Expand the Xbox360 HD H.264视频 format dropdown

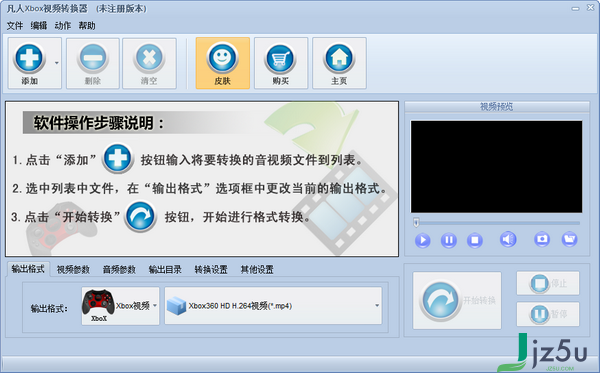(x=377, y=306)
